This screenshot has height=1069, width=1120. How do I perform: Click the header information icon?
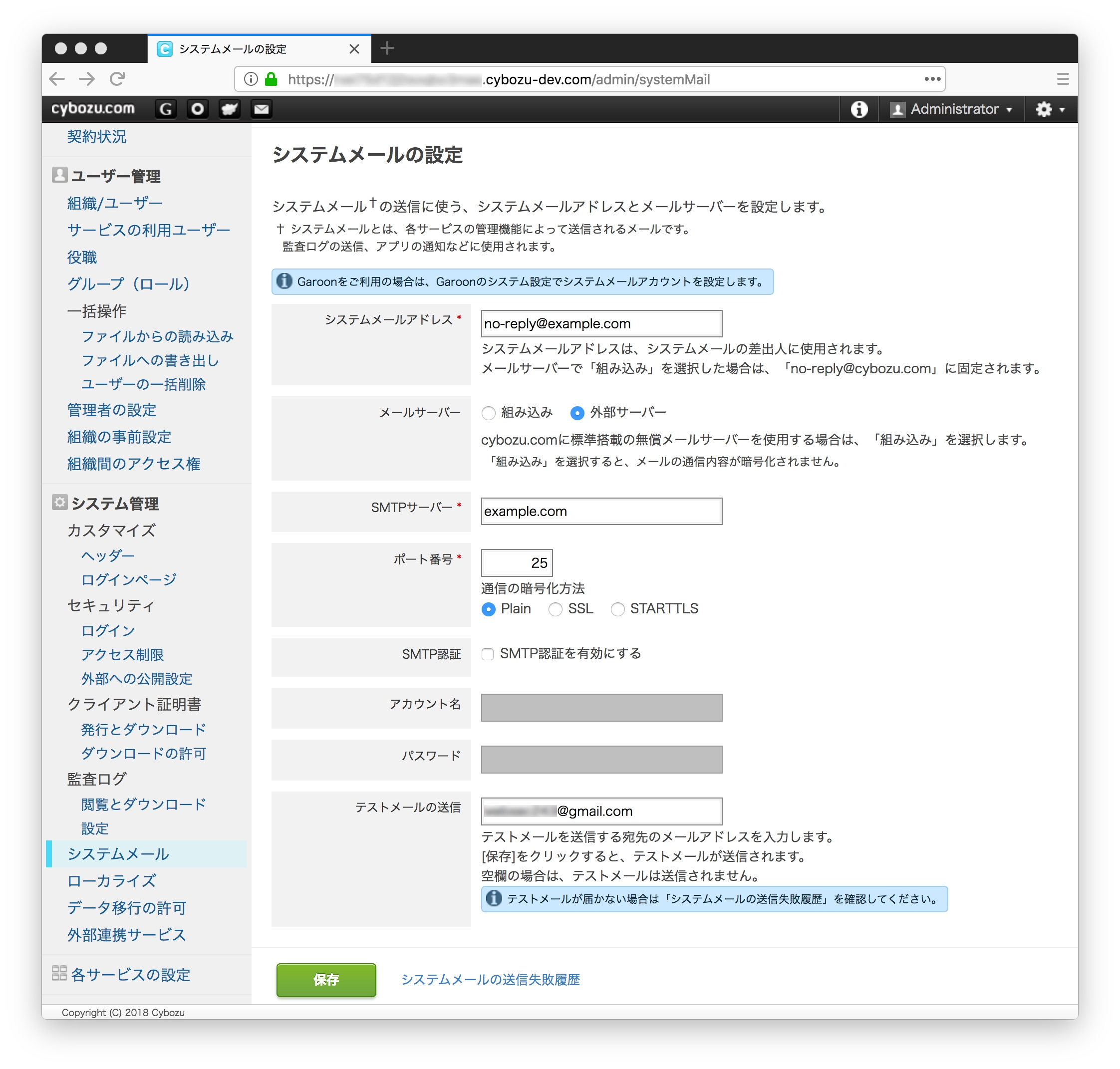(x=859, y=109)
